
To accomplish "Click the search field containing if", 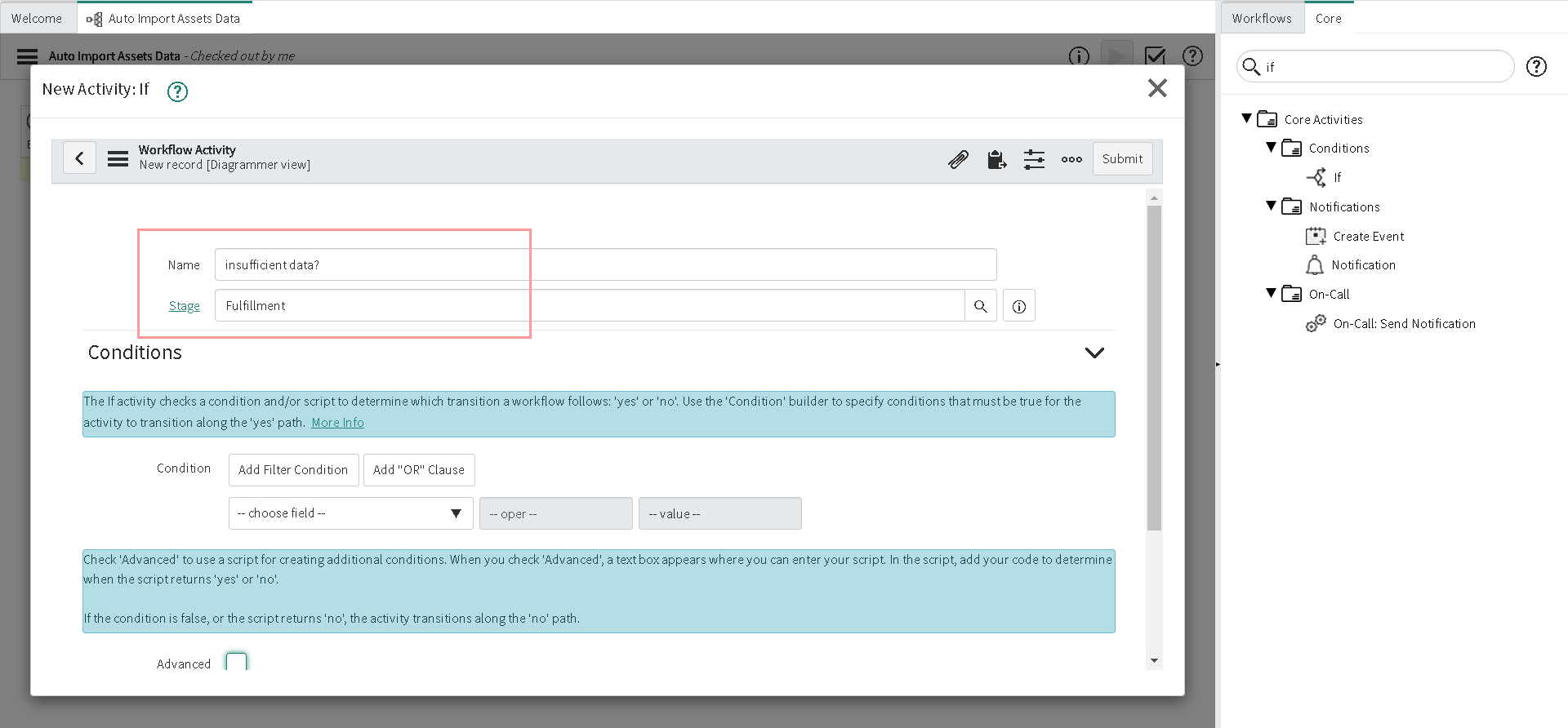I will click(1375, 66).
